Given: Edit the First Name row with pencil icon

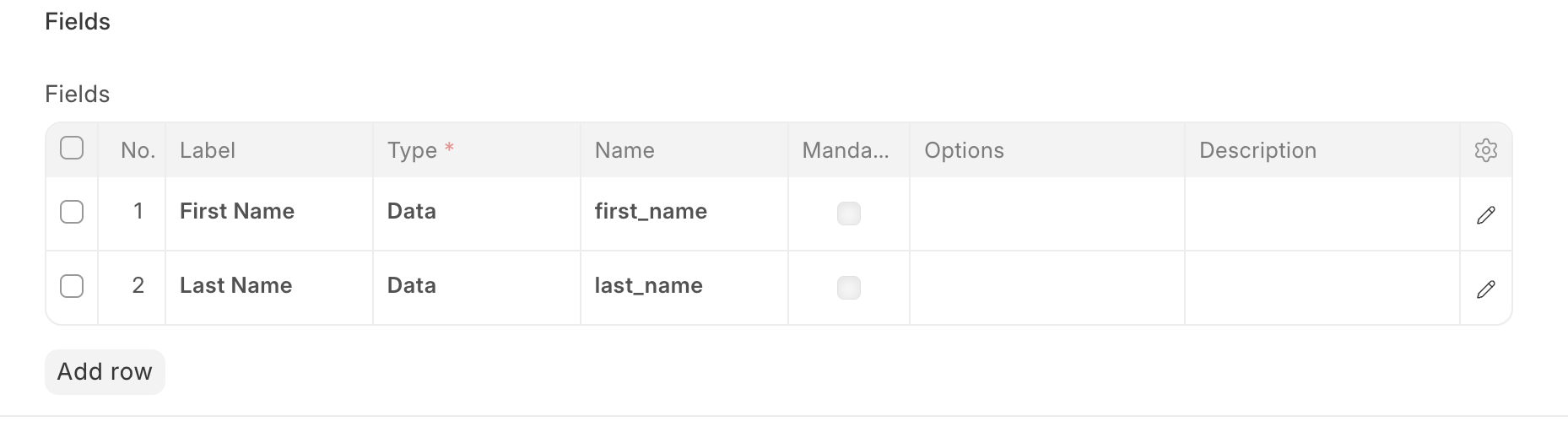Looking at the screenshot, I should tap(1485, 215).
